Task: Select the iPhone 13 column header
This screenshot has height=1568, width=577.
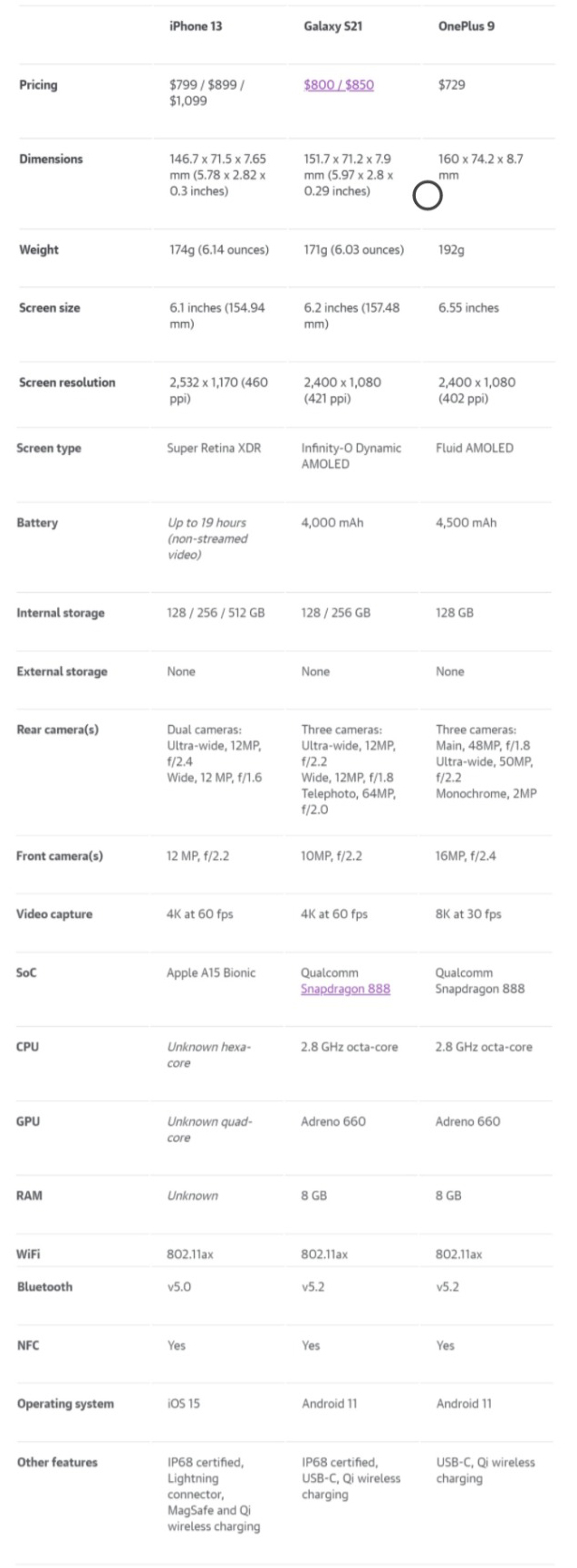Action: (x=196, y=26)
